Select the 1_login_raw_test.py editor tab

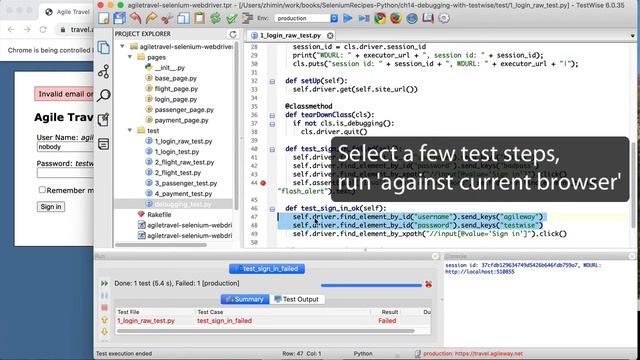[290, 36]
